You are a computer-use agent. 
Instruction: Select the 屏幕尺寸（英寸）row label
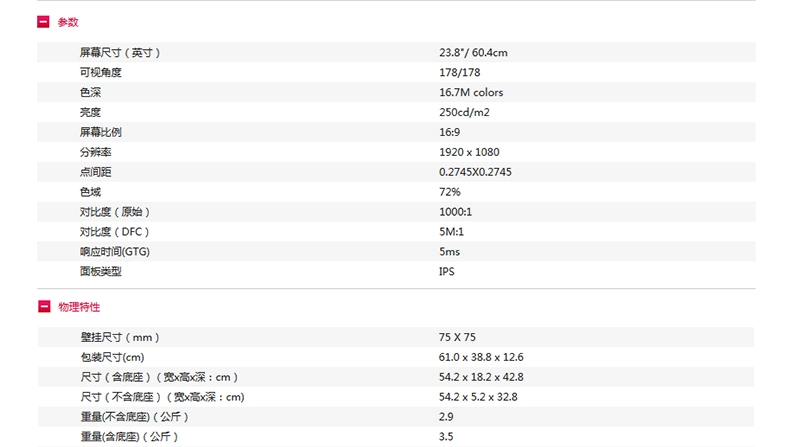coord(120,52)
